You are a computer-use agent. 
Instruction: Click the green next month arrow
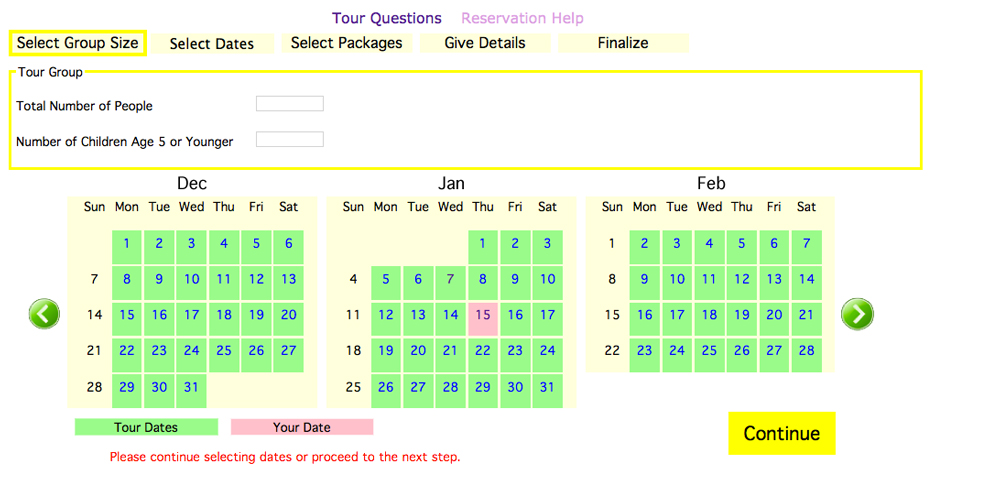pyautogui.click(x=857, y=314)
